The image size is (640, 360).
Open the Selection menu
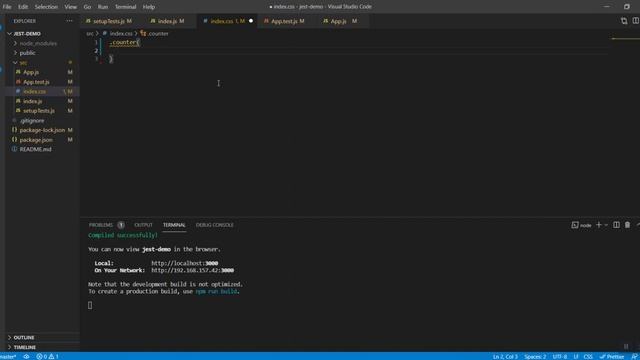point(46,7)
